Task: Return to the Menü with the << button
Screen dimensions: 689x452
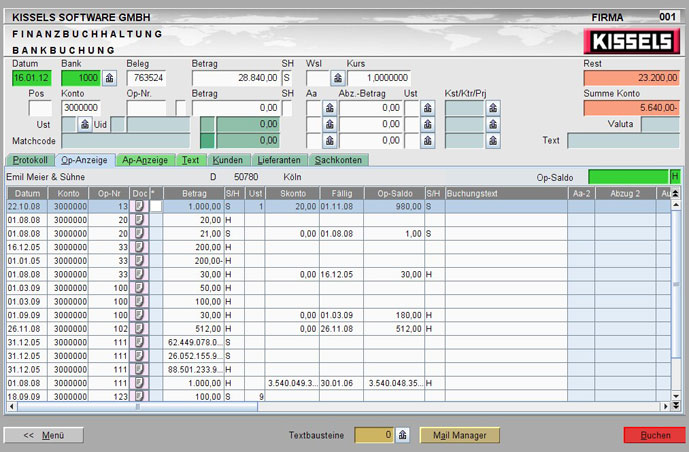Action: pyautogui.click(x=44, y=435)
